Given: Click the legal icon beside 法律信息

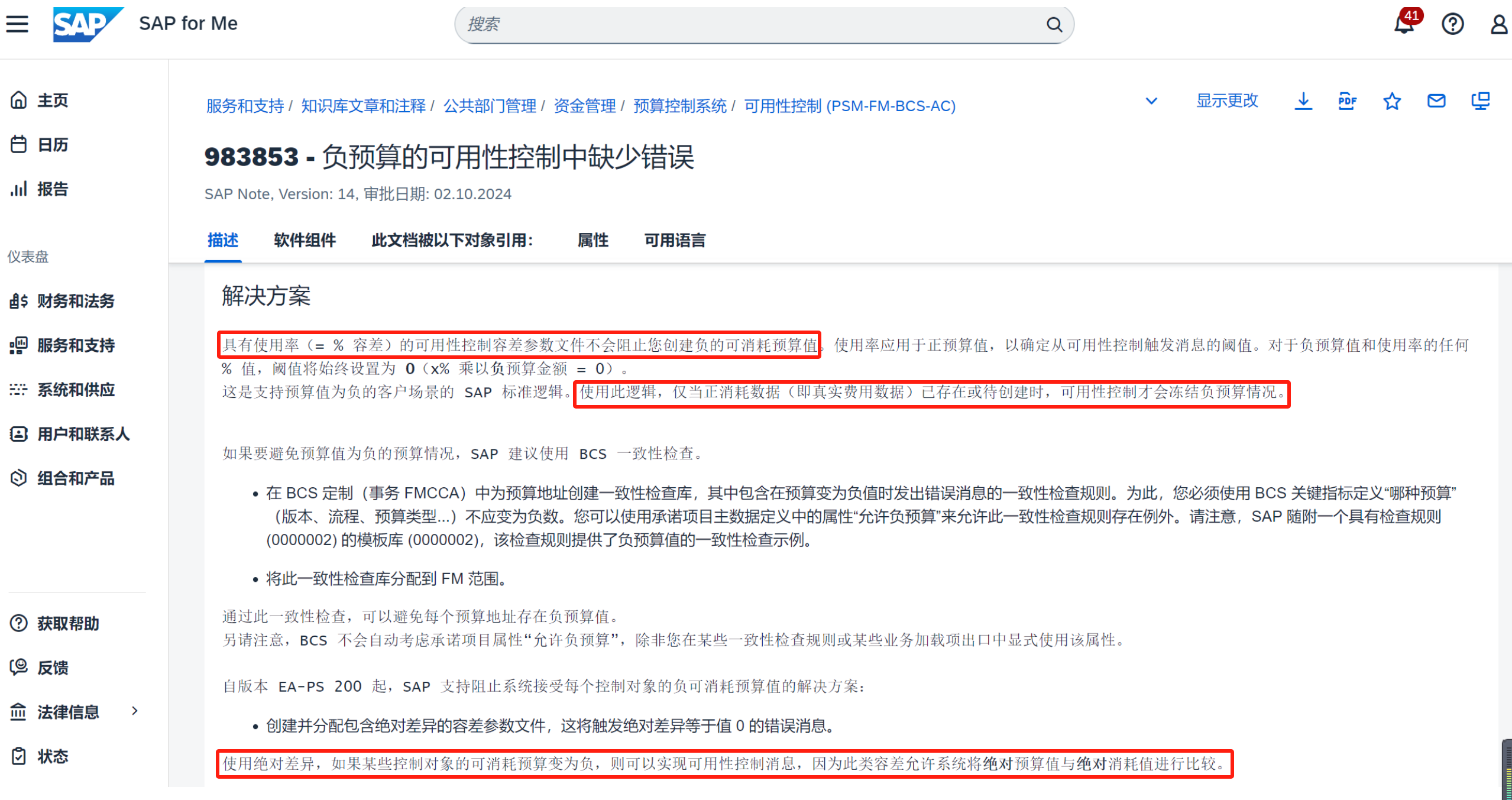Looking at the screenshot, I should click(19, 712).
